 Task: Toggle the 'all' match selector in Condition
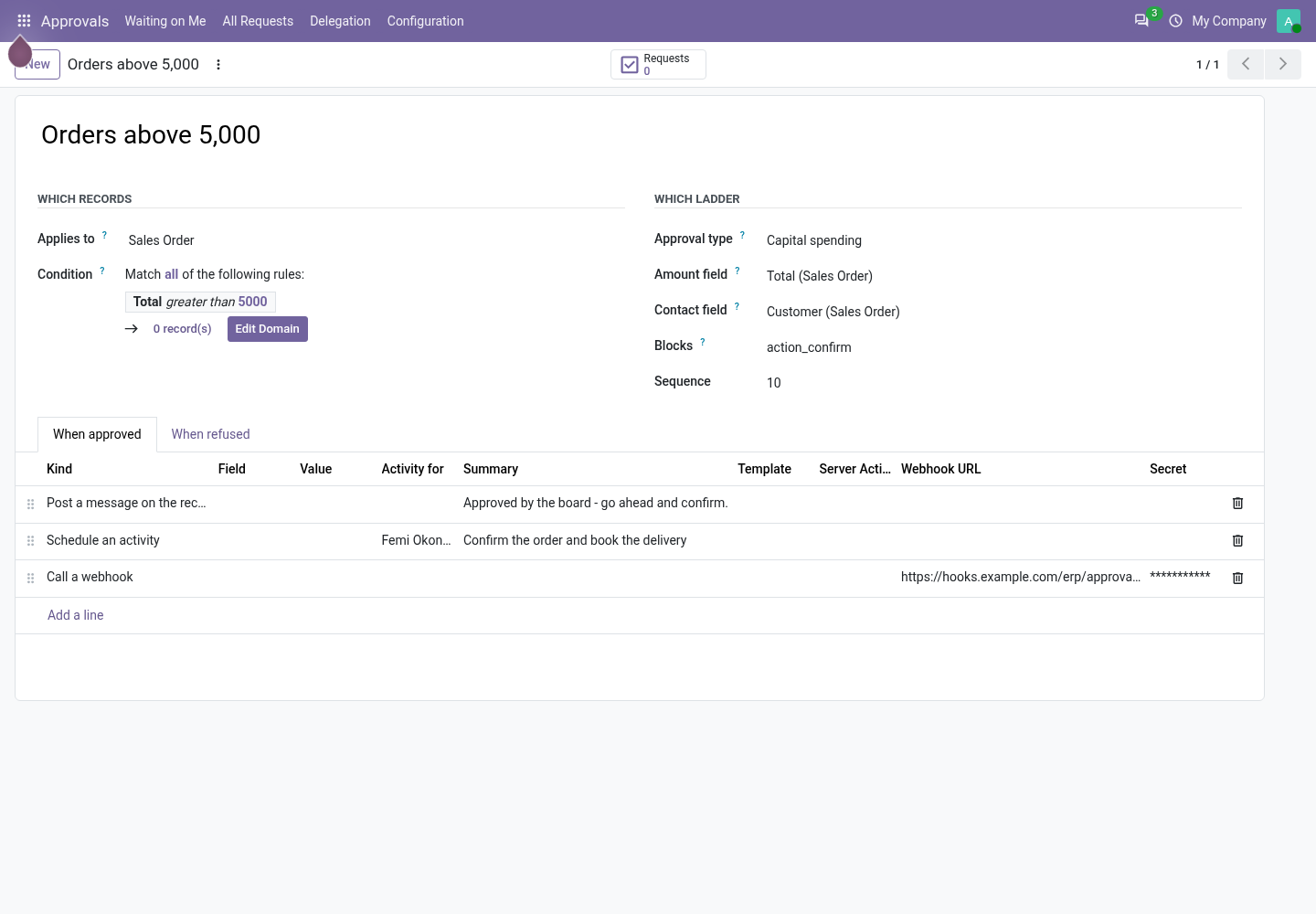tap(171, 274)
